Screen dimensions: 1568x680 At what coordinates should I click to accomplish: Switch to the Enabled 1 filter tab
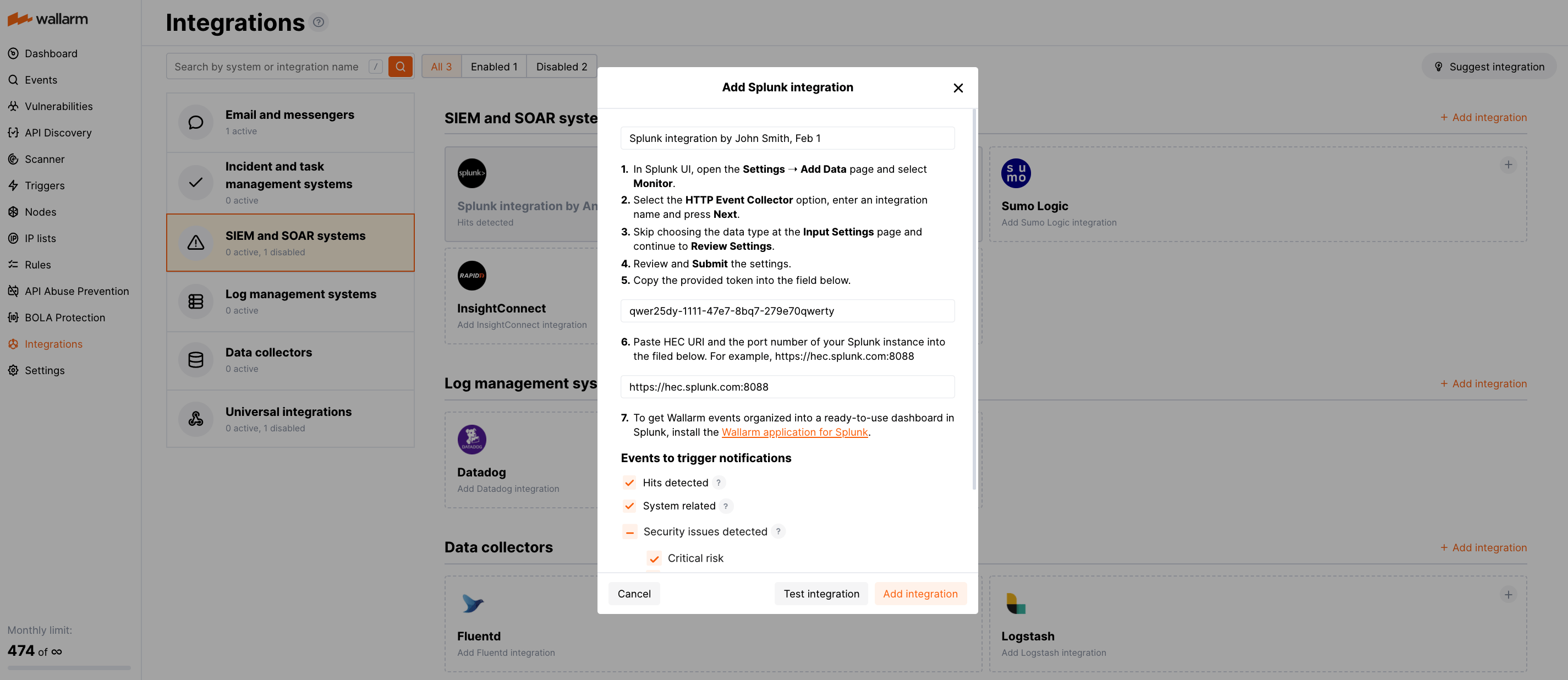click(494, 67)
